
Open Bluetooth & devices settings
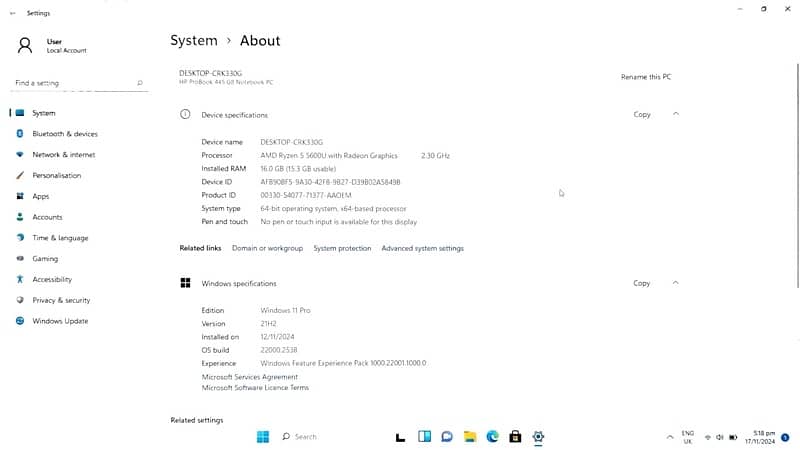point(64,134)
